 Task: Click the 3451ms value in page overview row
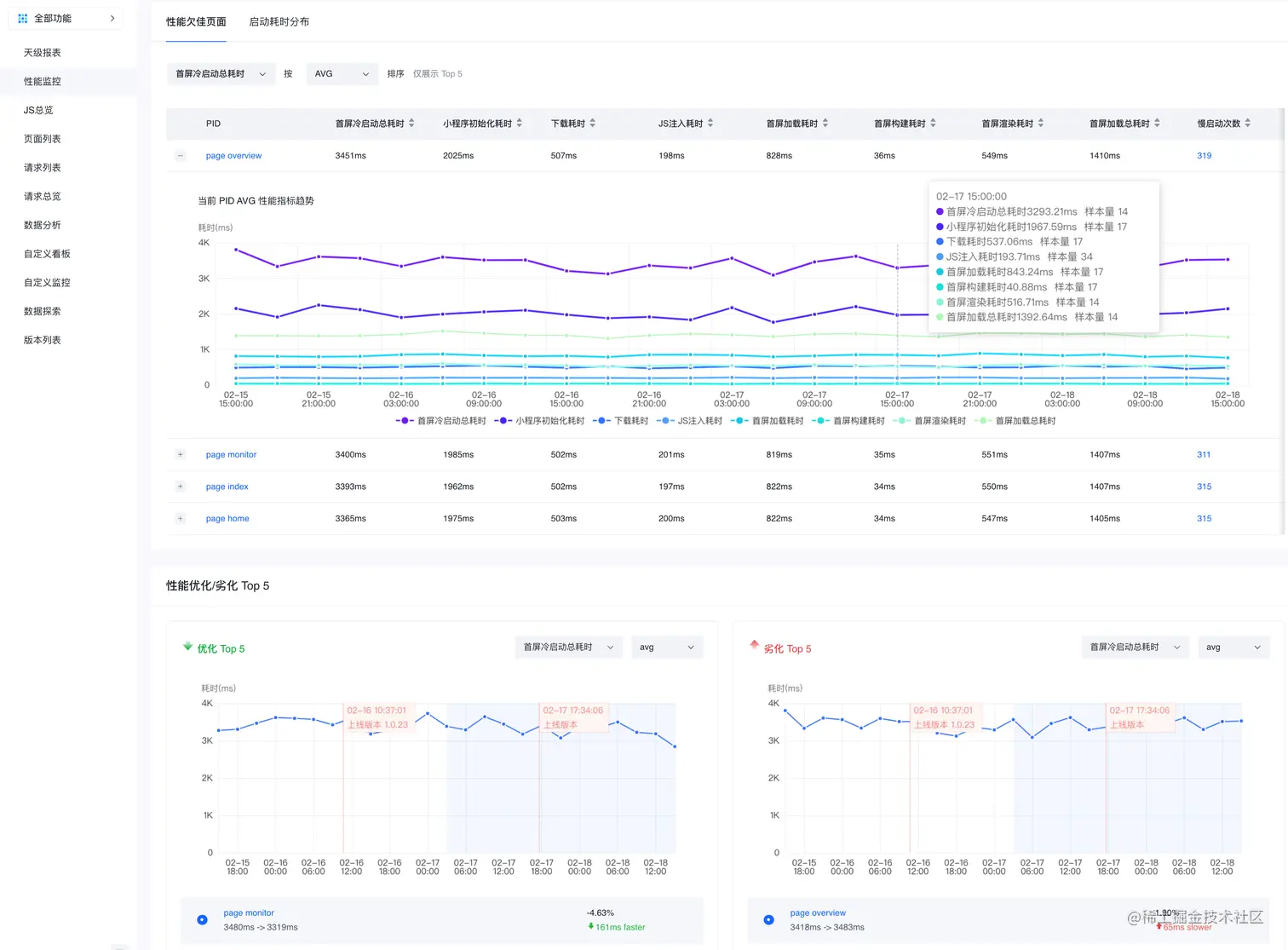pyautogui.click(x=350, y=156)
